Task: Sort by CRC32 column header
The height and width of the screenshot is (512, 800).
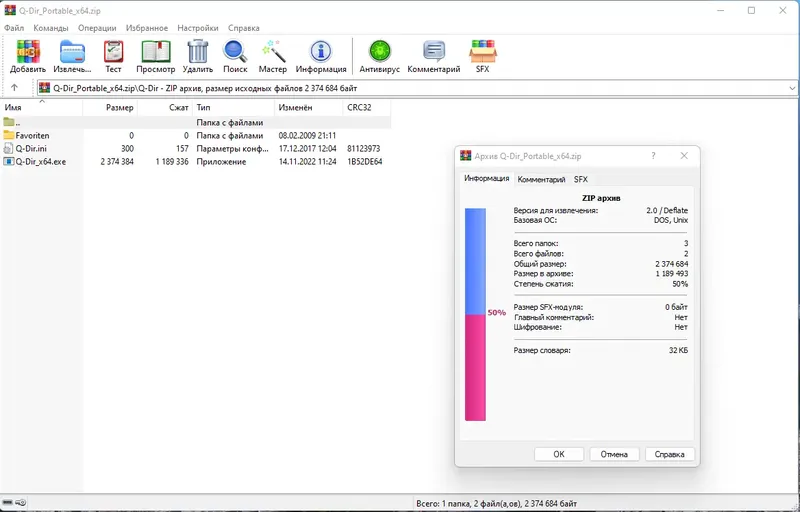Action: tap(367, 108)
